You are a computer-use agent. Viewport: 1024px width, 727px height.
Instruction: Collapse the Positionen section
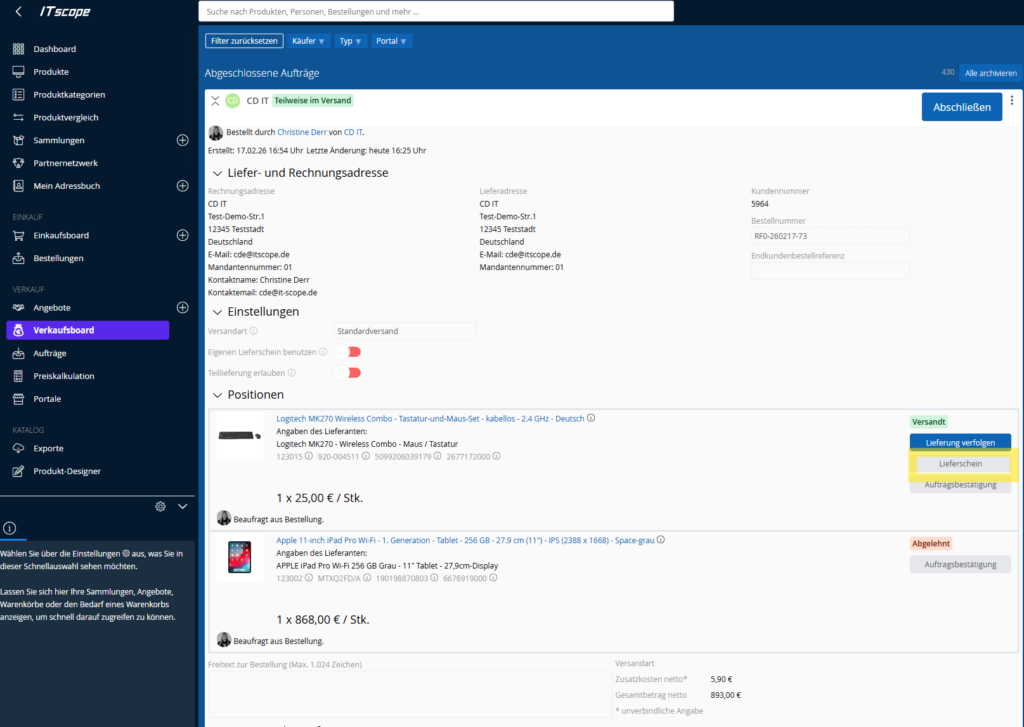[x=216, y=395]
